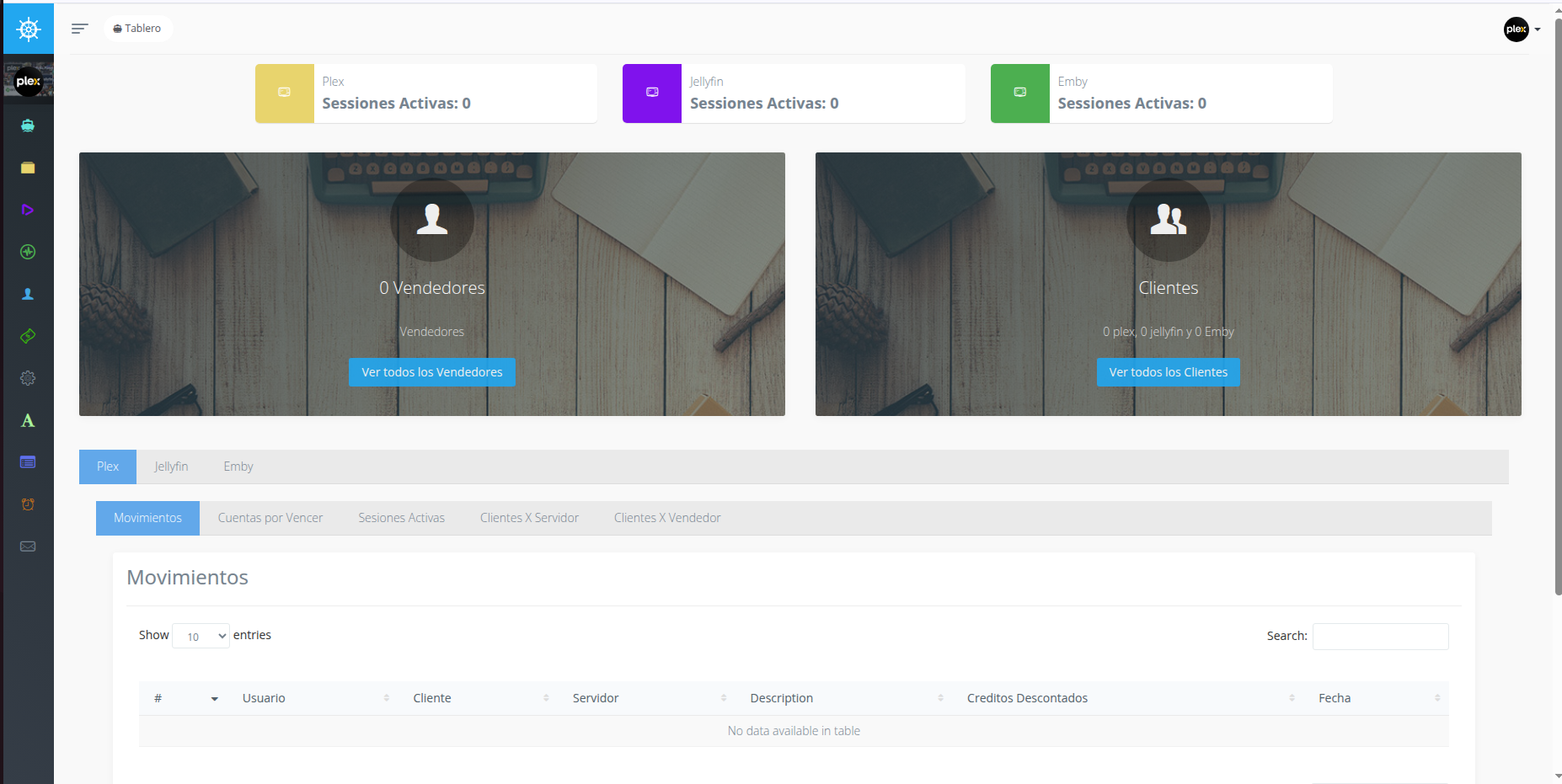Image resolution: width=1562 pixels, height=784 pixels.
Task: Sort table by Cliente column
Action: coord(478,698)
